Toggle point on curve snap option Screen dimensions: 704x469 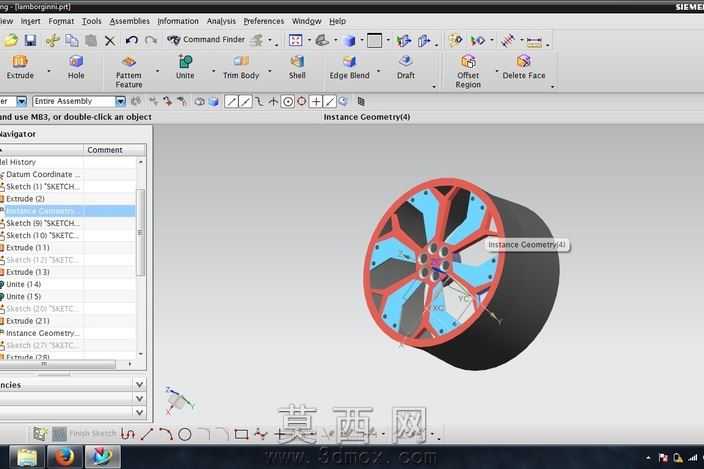[x=330, y=102]
